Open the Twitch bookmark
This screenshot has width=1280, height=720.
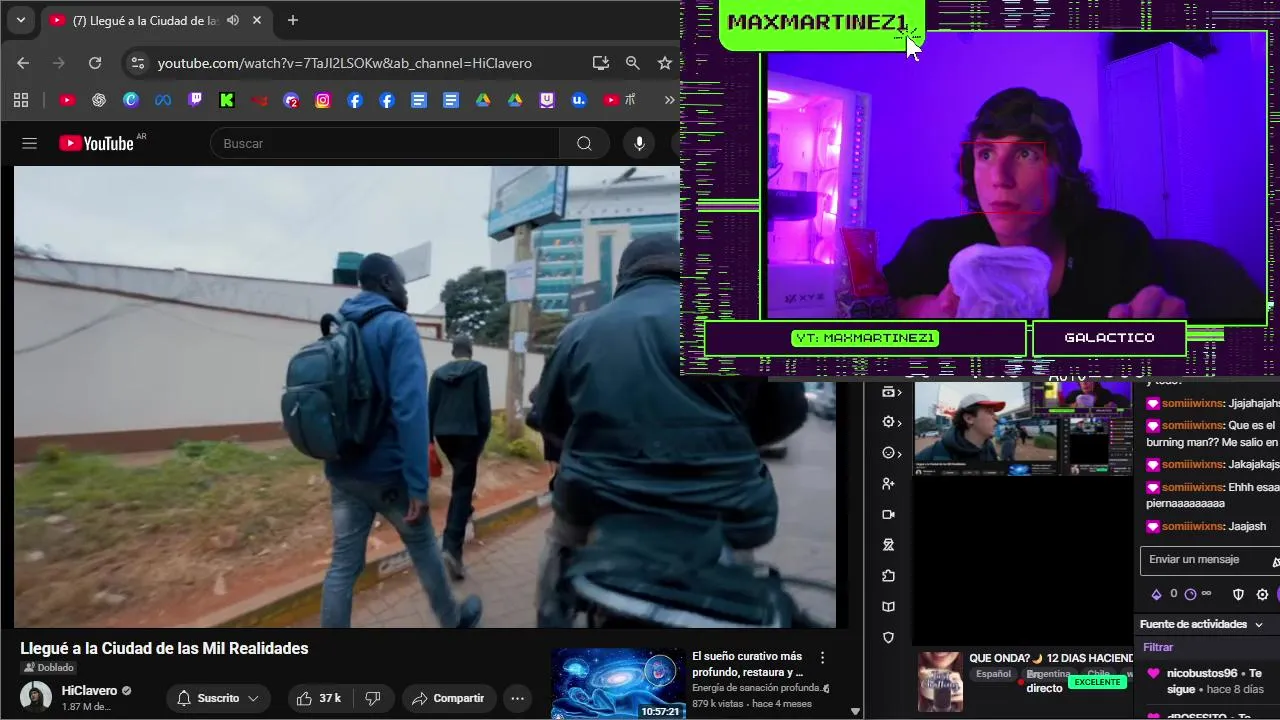coord(195,100)
